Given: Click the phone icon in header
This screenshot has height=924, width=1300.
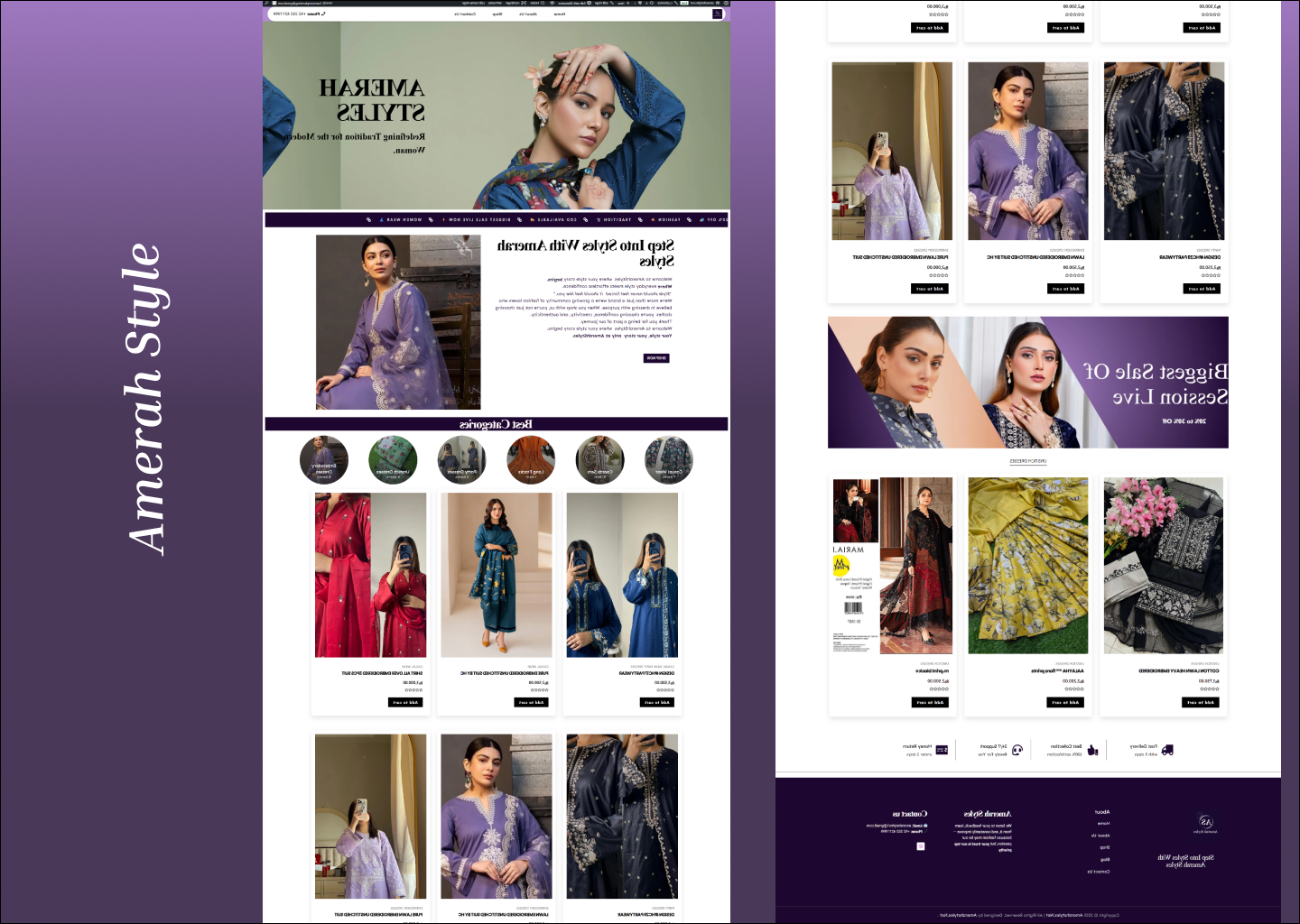Looking at the screenshot, I should [323, 14].
